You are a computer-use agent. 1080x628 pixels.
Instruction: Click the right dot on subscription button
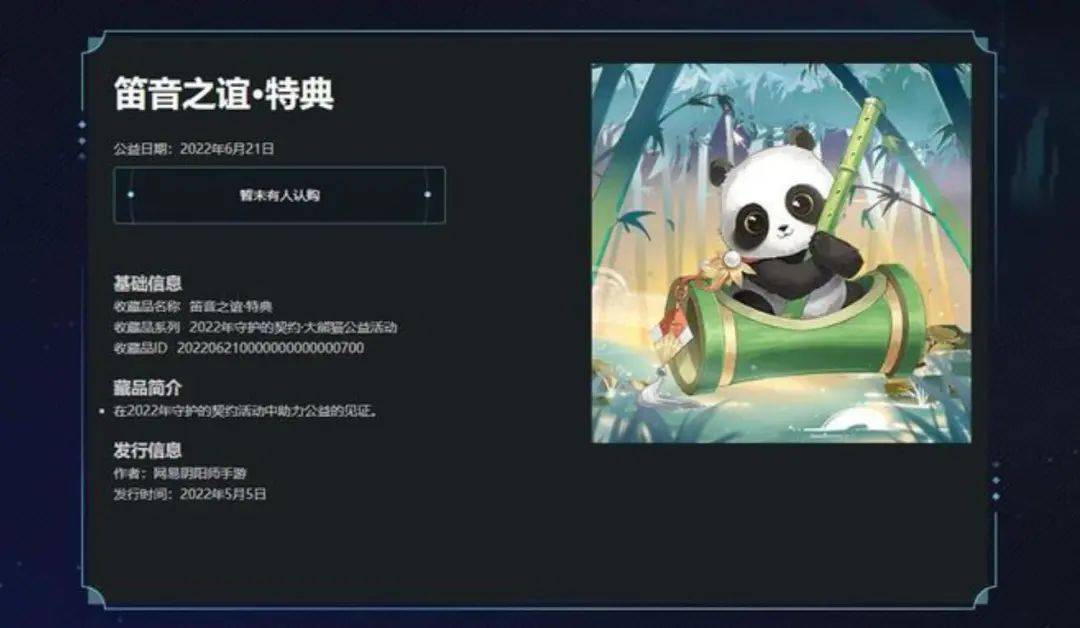[x=428, y=195]
